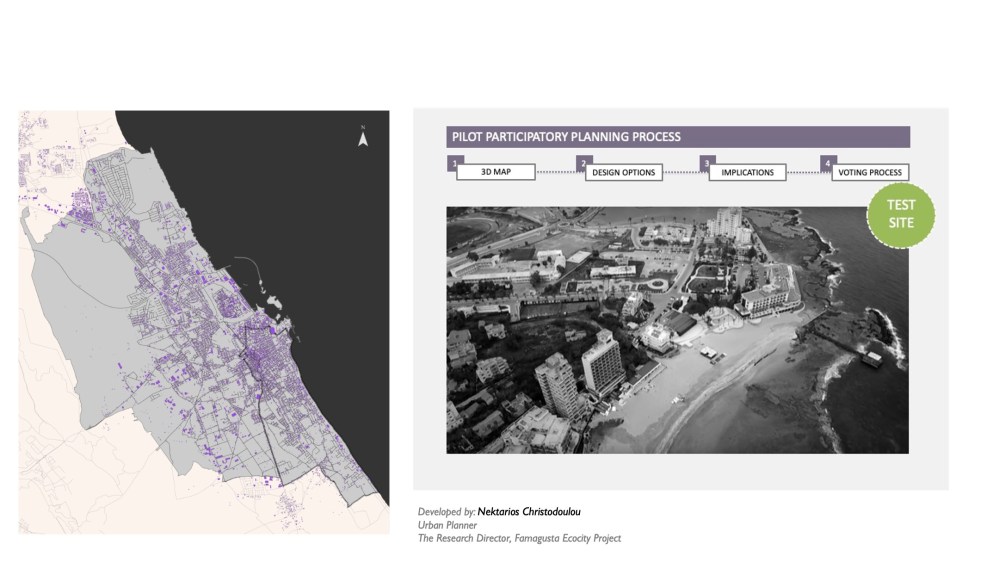The image size is (999, 562).
Task: Open the DESIGN OPTIONS step
Action: (623, 172)
